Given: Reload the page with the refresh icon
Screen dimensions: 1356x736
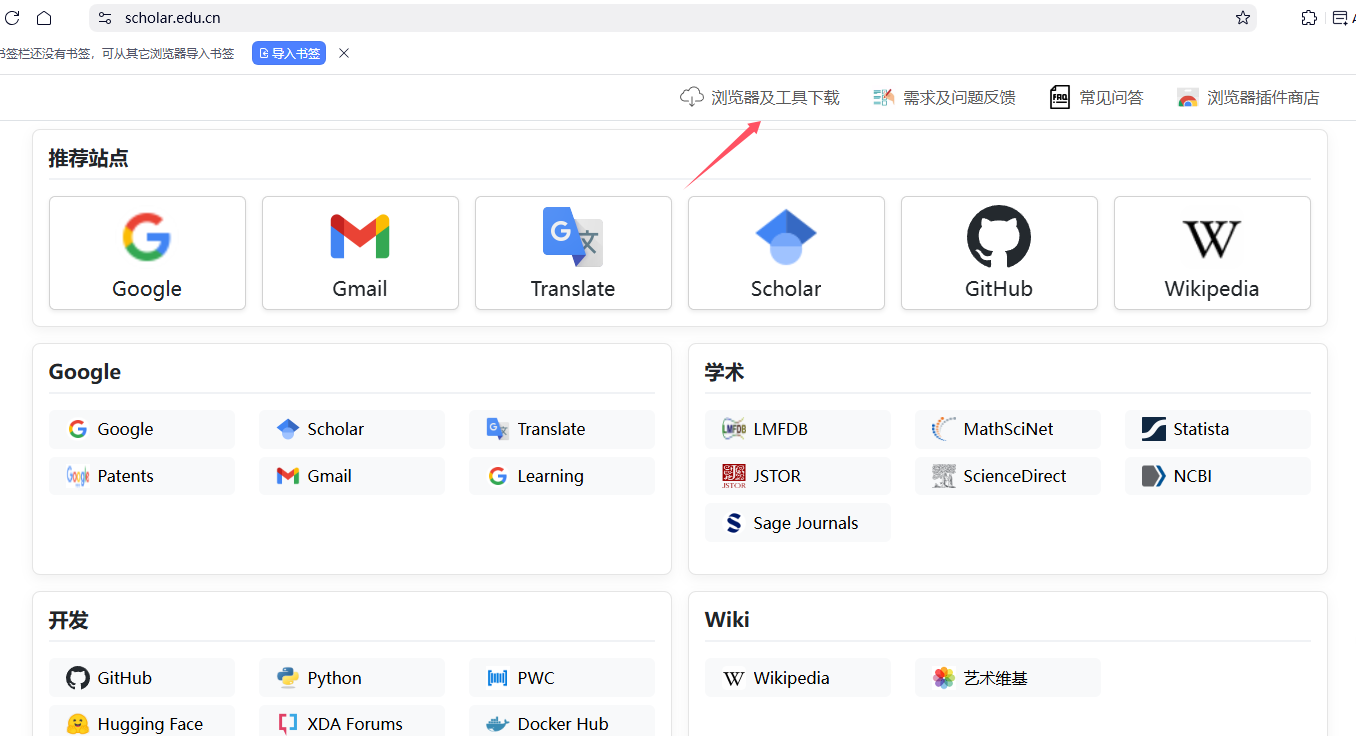Looking at the screenshot, I should point(13,18).
